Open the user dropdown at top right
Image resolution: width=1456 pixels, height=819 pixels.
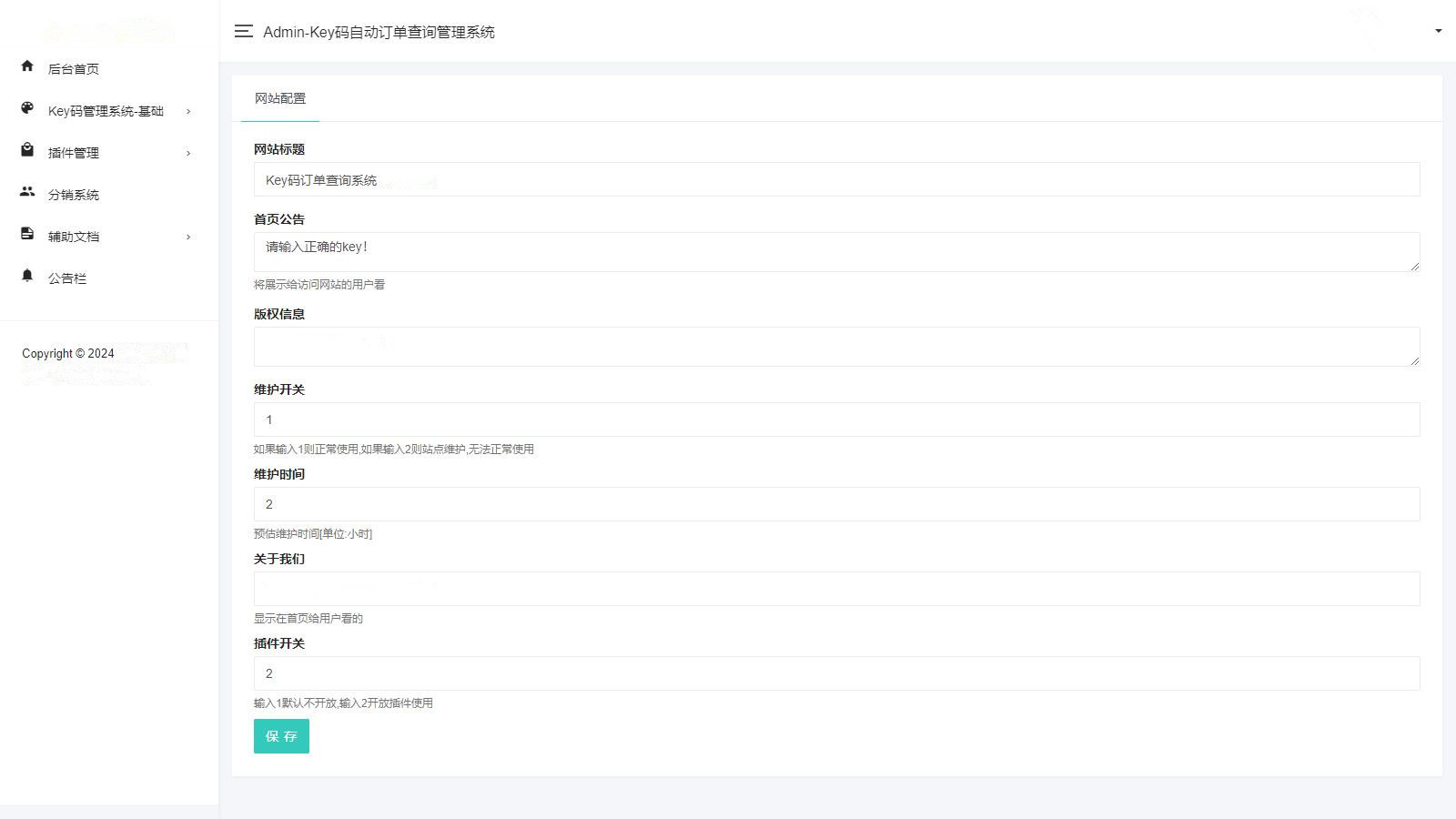click(x=1438, y=31)
